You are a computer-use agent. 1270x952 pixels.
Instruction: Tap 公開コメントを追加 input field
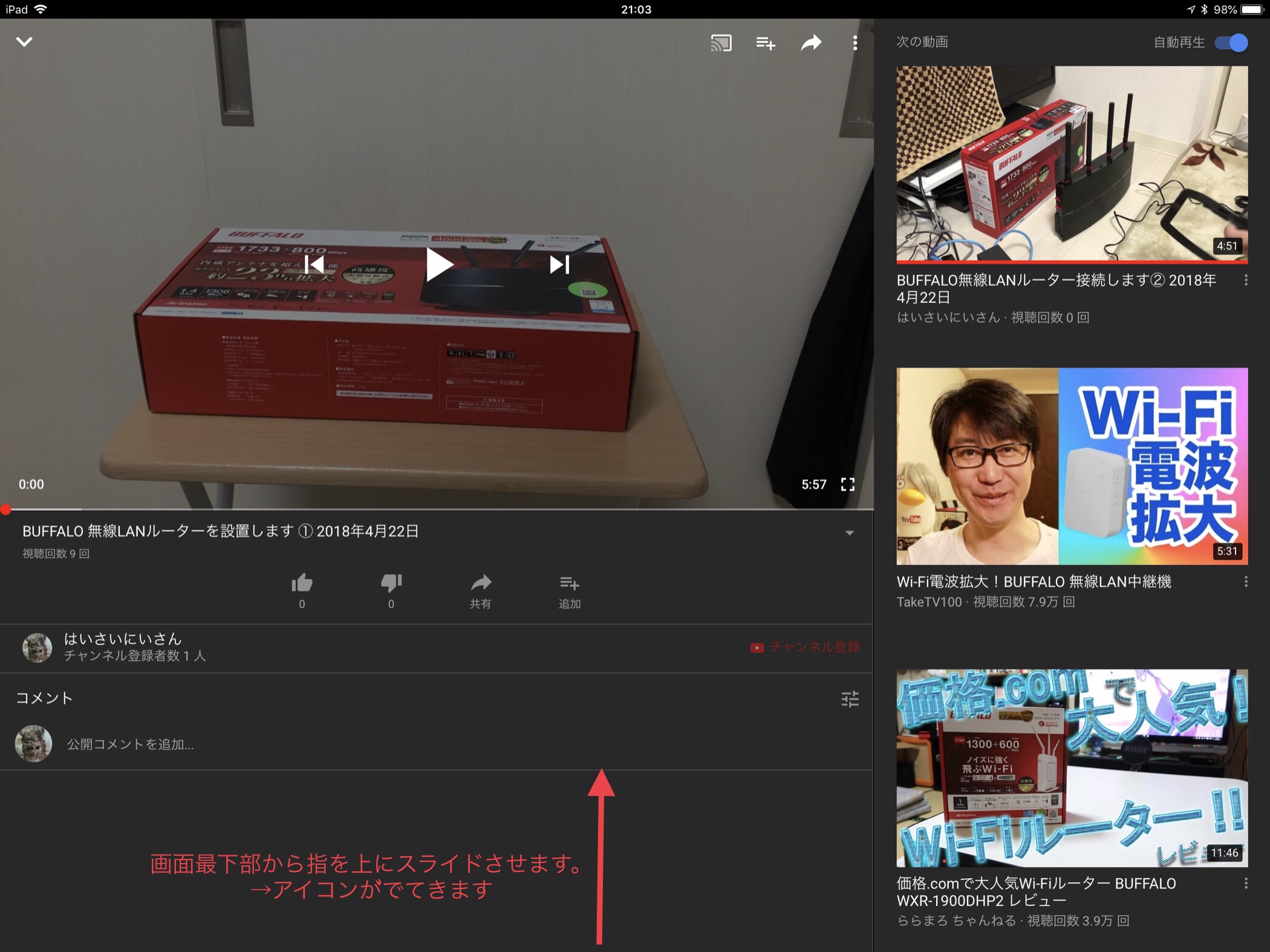[x=131, y=744]
